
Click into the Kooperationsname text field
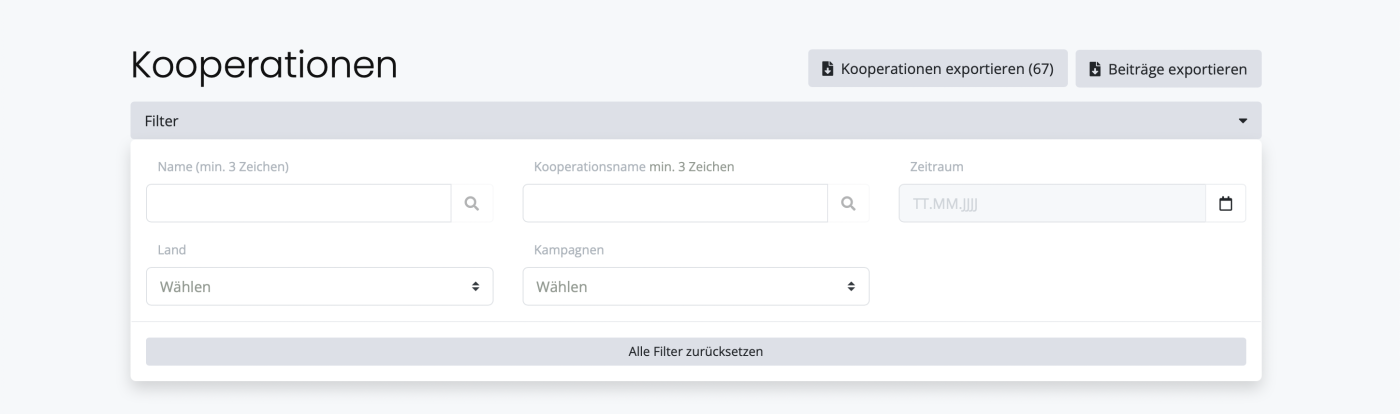[x=674, y=203]
